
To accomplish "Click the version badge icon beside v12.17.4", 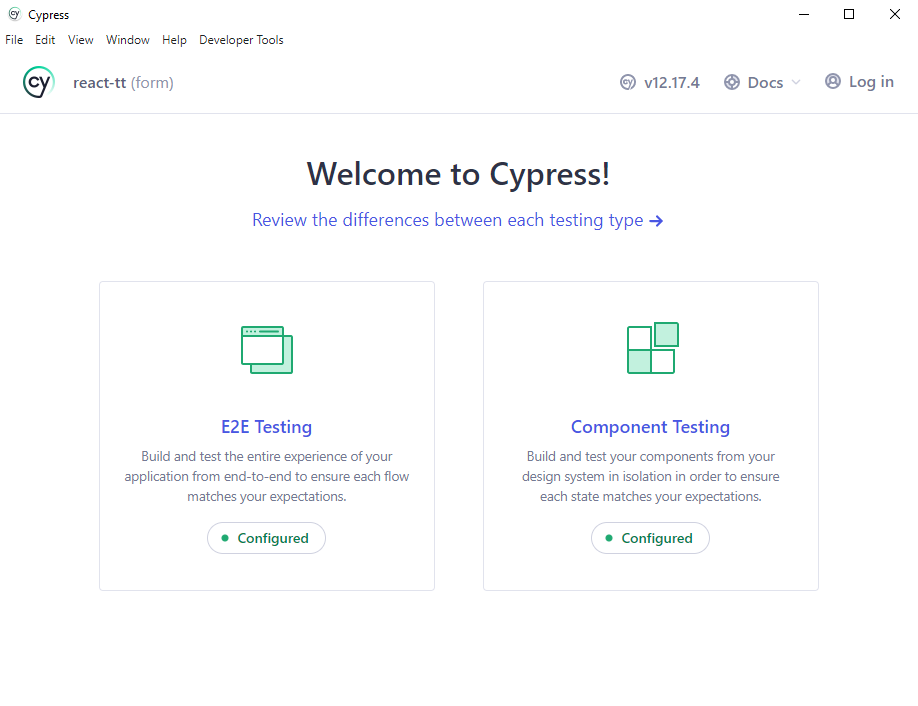I will click(627, 83).
